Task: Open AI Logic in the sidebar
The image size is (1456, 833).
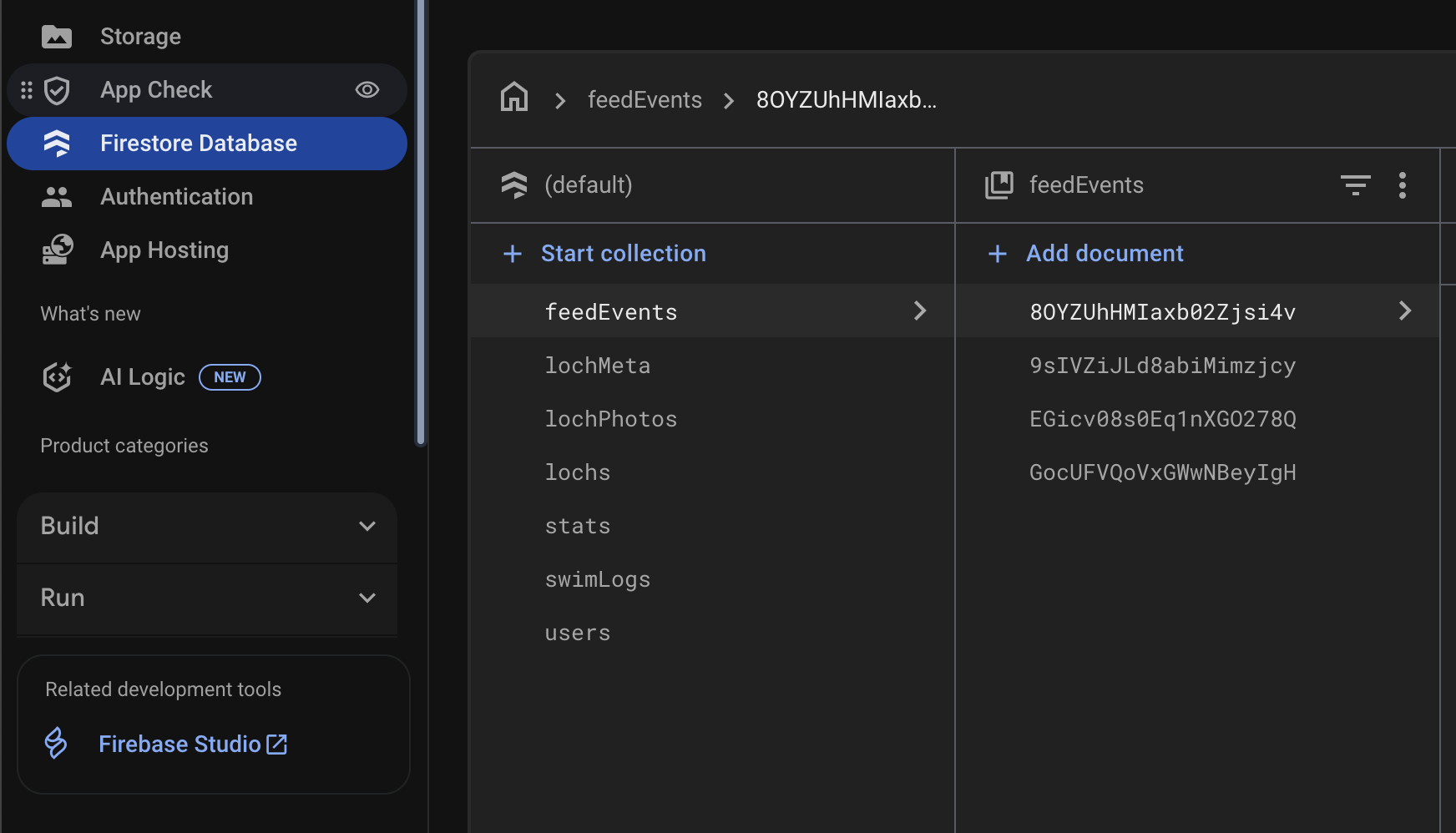Action: [x=143, y=377]
